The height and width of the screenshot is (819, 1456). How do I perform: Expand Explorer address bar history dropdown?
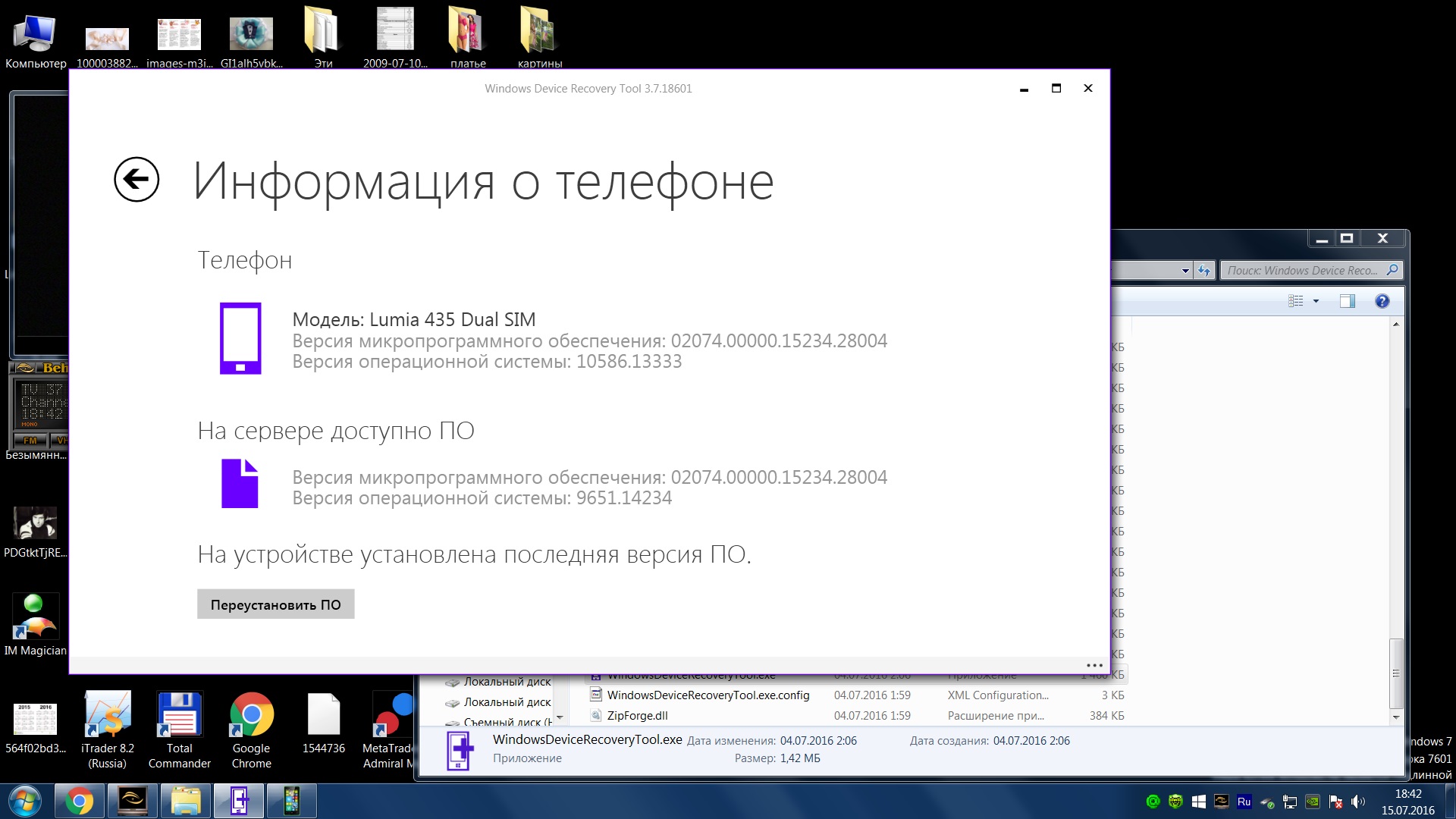coord(1185,271)
